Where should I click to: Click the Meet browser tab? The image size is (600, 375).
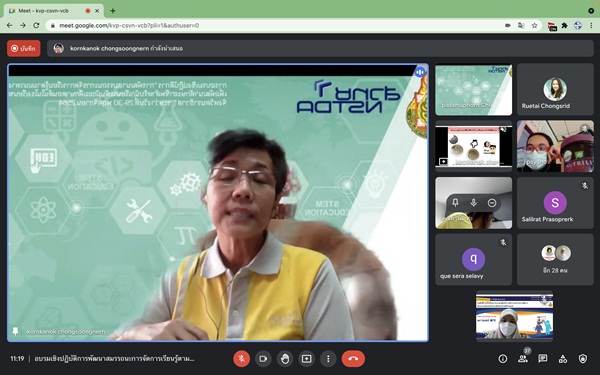(x=54, y=11)
